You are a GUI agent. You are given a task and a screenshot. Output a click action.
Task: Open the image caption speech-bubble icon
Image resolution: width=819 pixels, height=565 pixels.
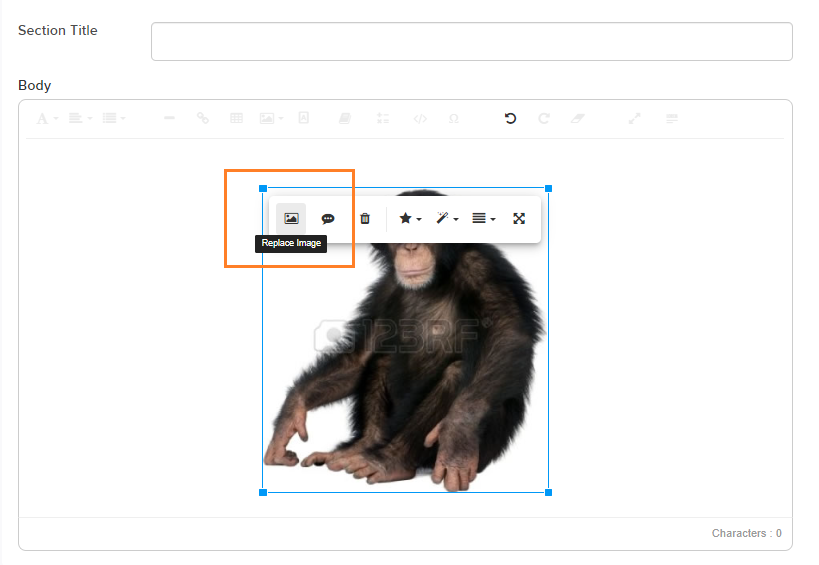(328, 218)
